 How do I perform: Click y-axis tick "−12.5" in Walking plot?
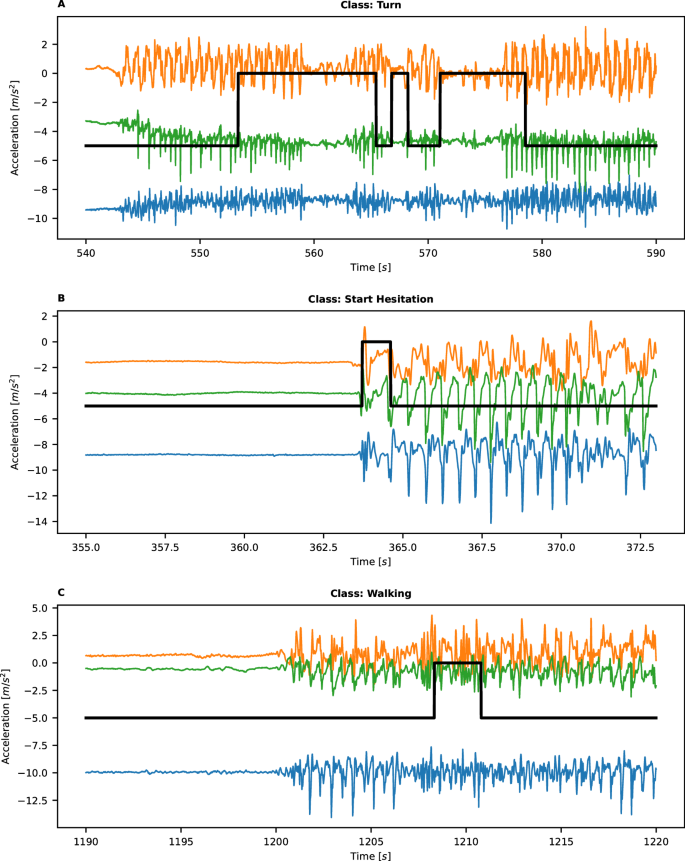pos(34,801)
